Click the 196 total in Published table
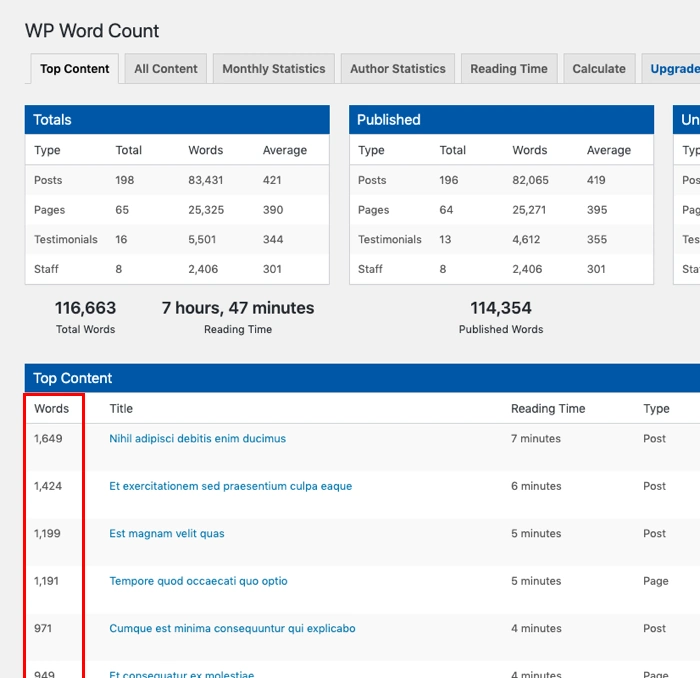The width and height of the screenshot is (700, 678). click(449, 180)
